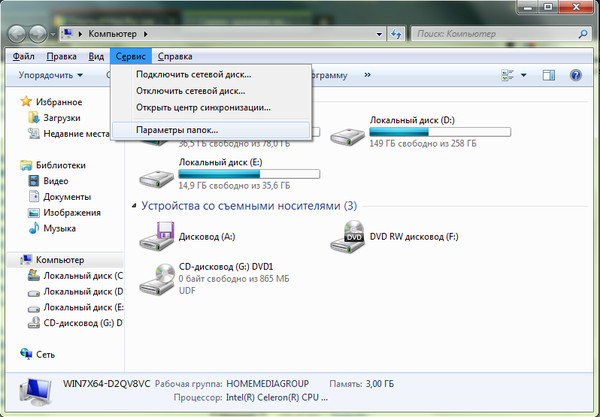The height and width of the screenshot is (417, 600).
Task: Select the Дисковод (A:) floppy drive icon
Action: coord(157,238)
